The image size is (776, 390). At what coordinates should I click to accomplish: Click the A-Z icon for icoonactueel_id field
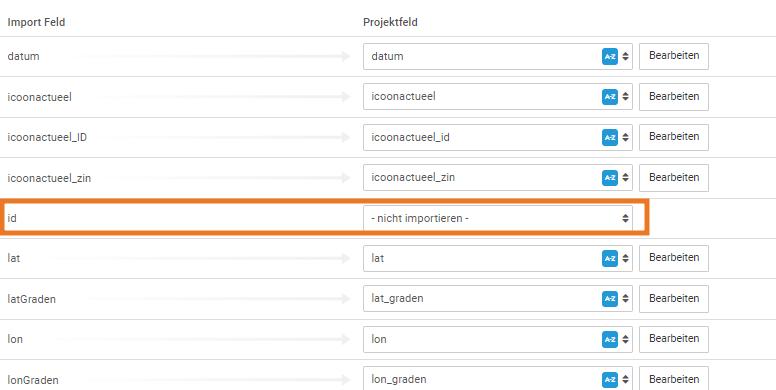(x=610, y=137)
